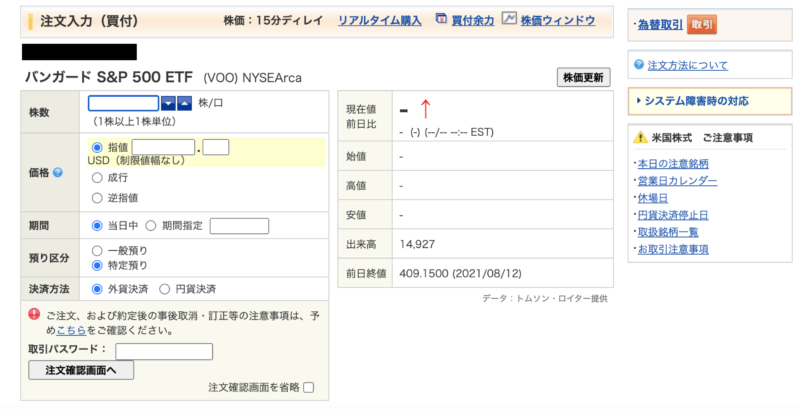Click the 株価:15分ディレイ text
Viewport: 800px width, 409px height.
click(x=273, y=21)
